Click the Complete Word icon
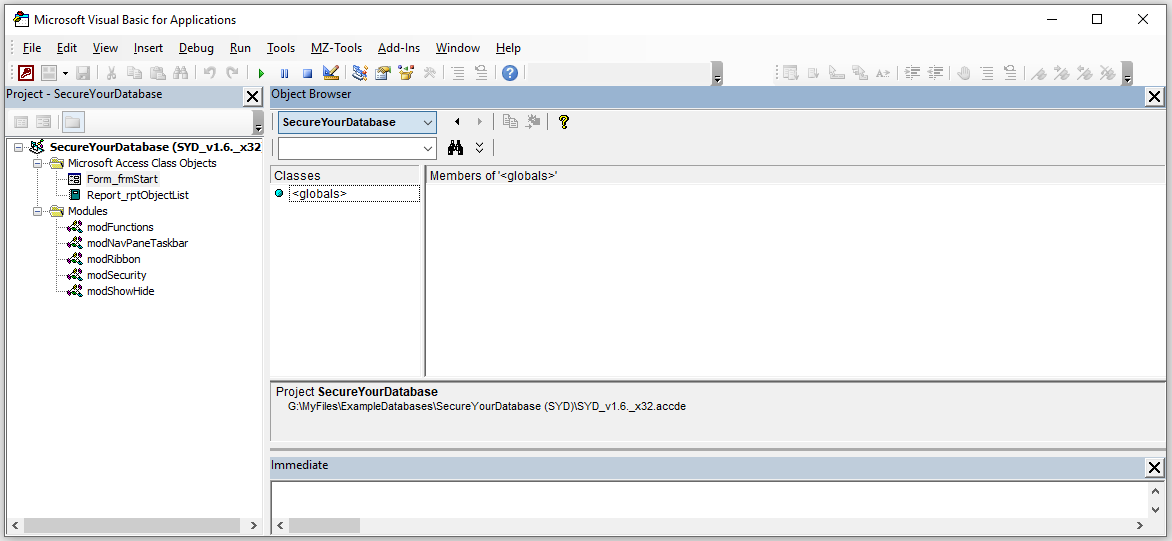Viewport: 1172px width, 541px height. pyautogui.click(x=883, y=72)
